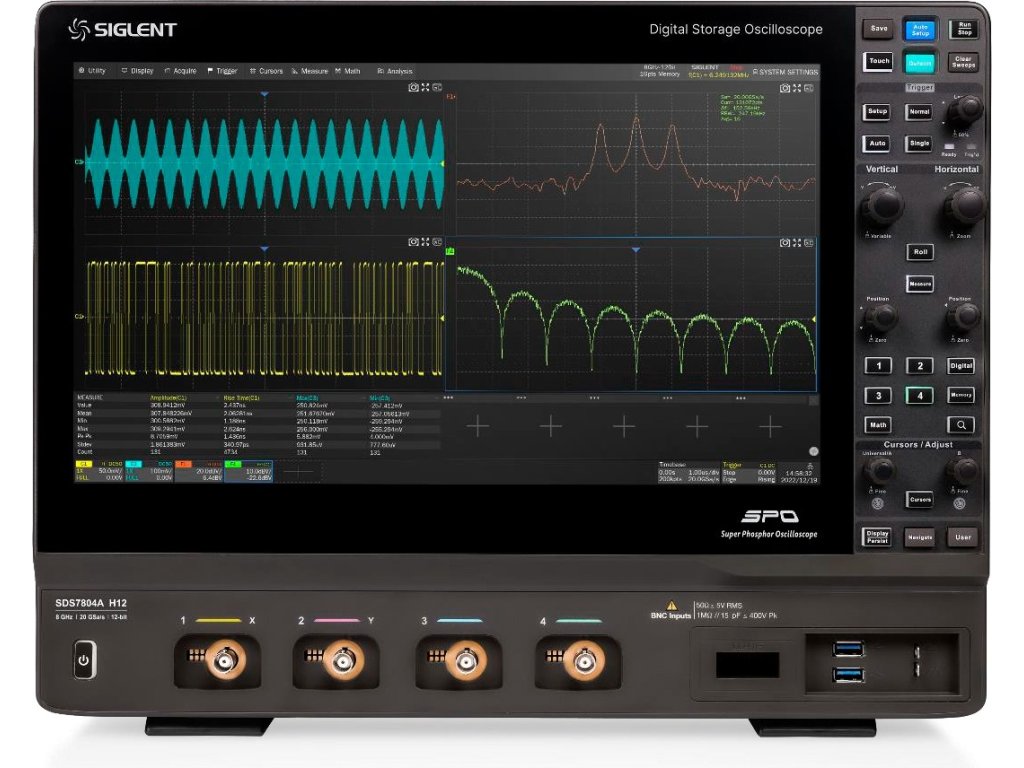The image size is (1024, 768).
Task: Toggle lit channel 4 hardware button
Action: [x=920, y=396]
